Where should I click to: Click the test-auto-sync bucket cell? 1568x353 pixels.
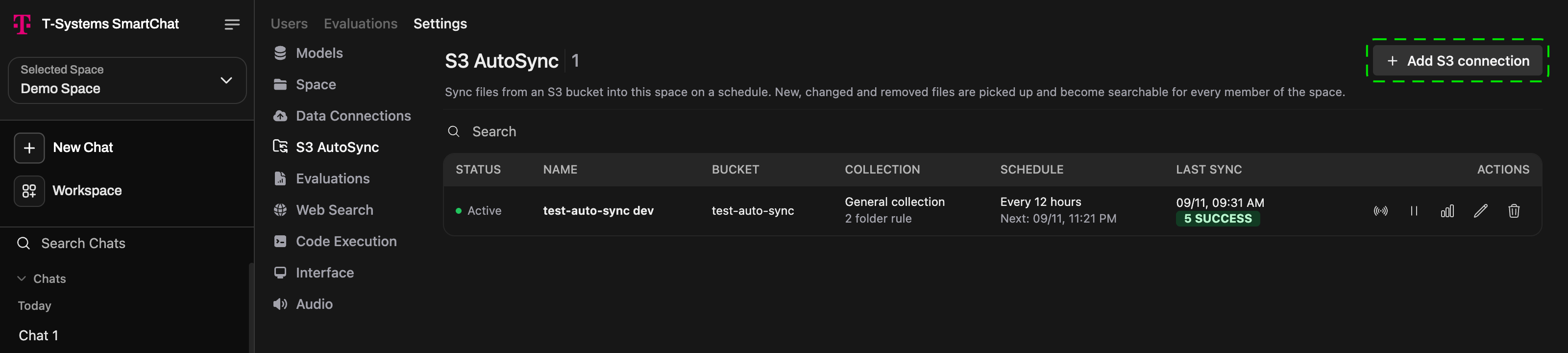(x=752, y=211)
